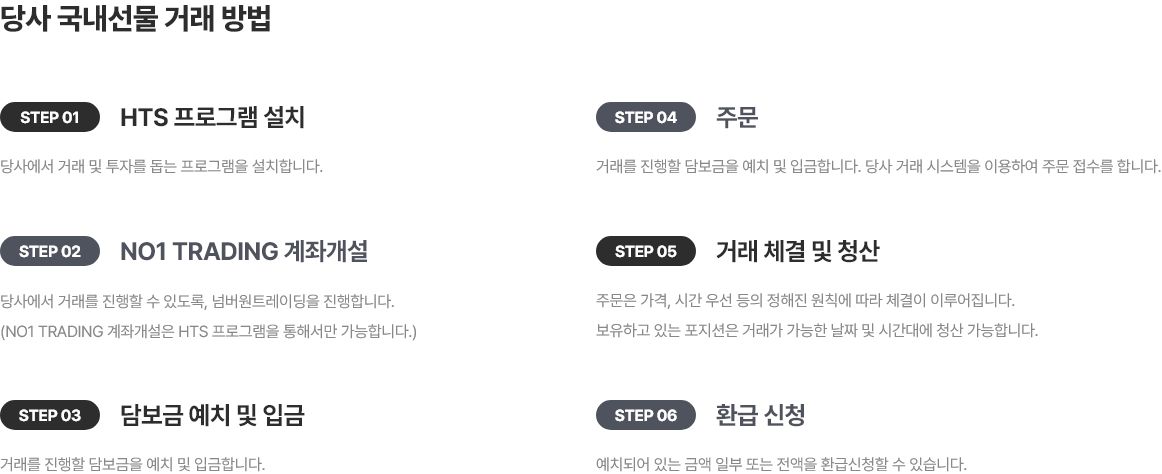Click the STEP 04 badge
Viewport: 1162px width, 474px height.
(x=645, y=117)
